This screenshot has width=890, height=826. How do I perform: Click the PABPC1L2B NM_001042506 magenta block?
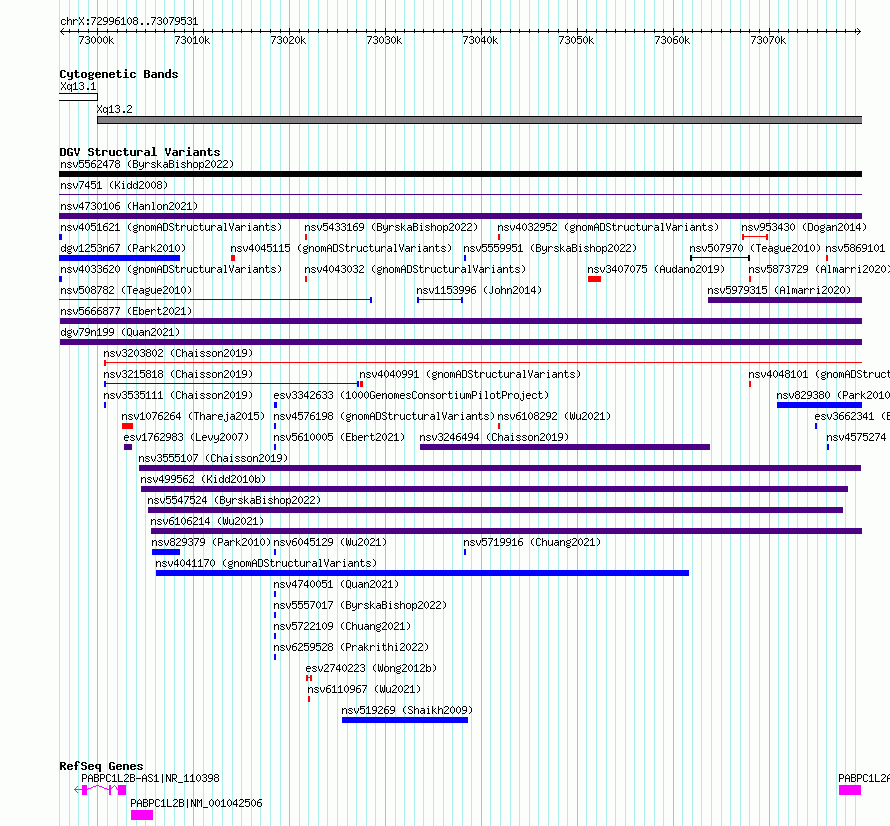(x=142, y=815)
